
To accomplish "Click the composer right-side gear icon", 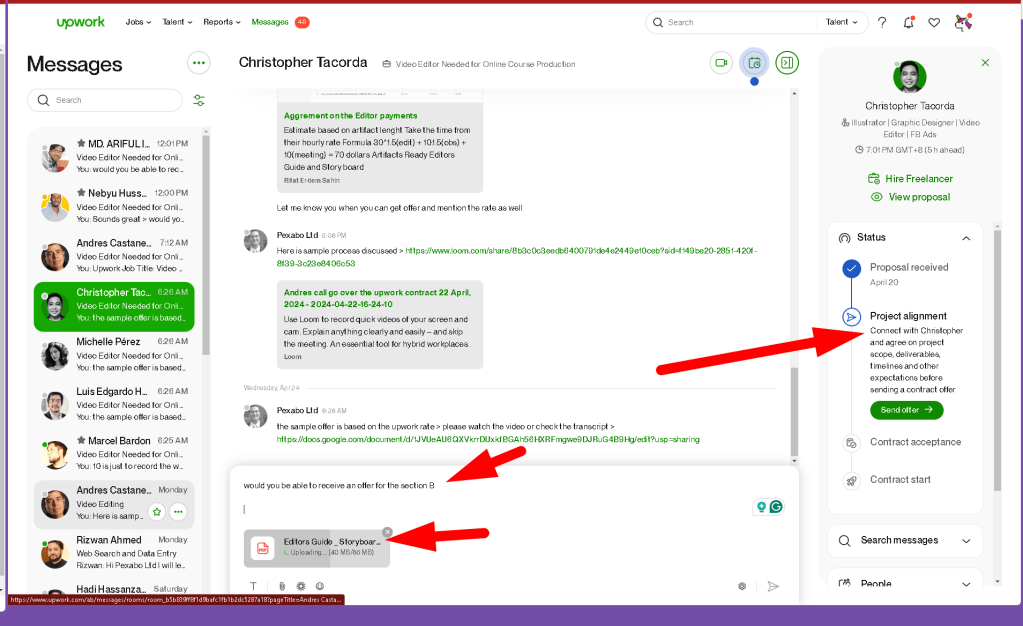I will point(742,586).
